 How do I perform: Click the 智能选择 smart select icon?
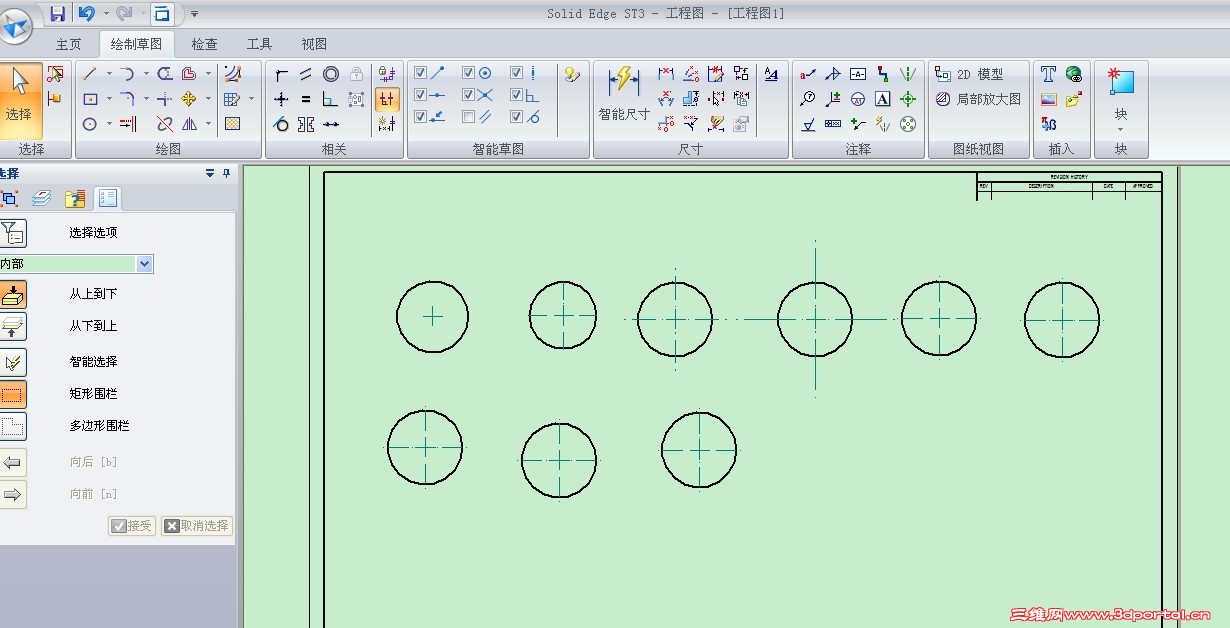click(13, 362)
